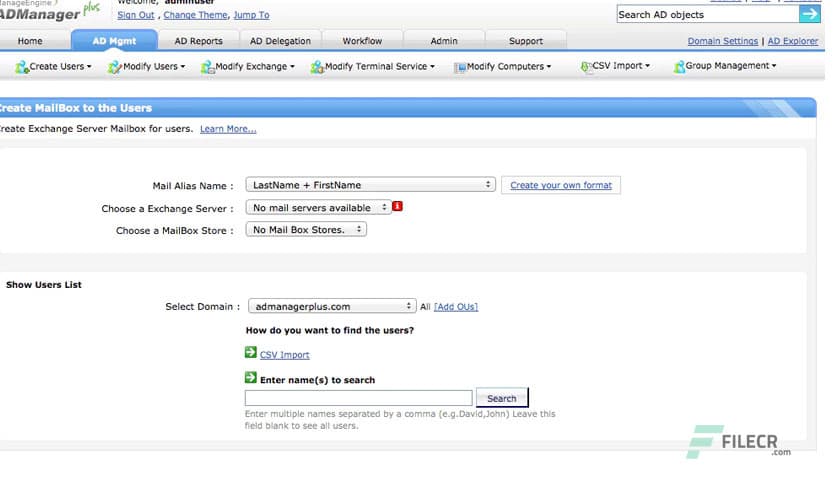
Task: Open the AD Explorer link
Action: tap(792, 41)
